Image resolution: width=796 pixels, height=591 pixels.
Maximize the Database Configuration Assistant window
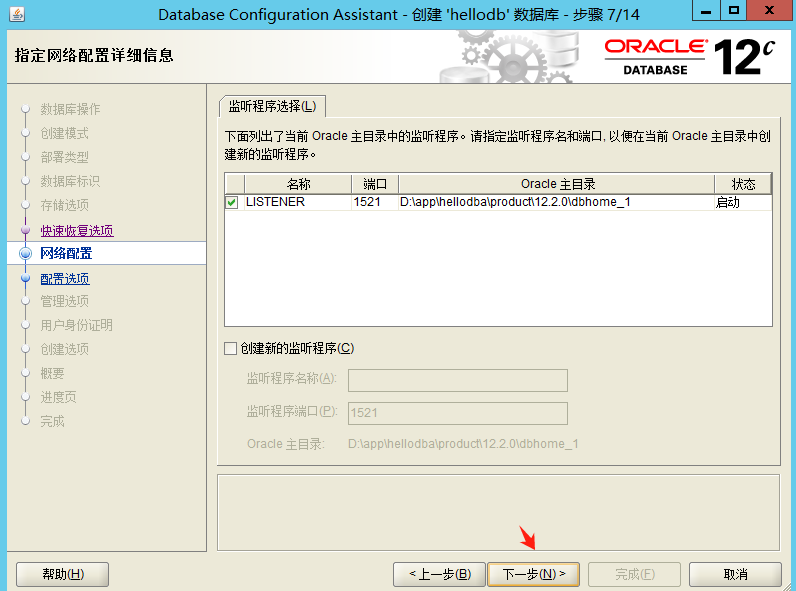coord(734,10)
